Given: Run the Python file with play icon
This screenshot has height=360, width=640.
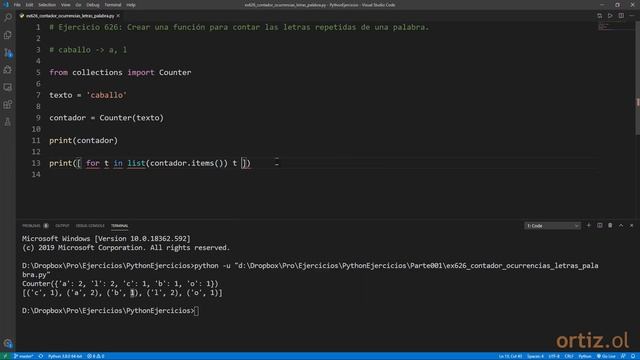Looking at the screenshot, I should [x=610, y=16].
